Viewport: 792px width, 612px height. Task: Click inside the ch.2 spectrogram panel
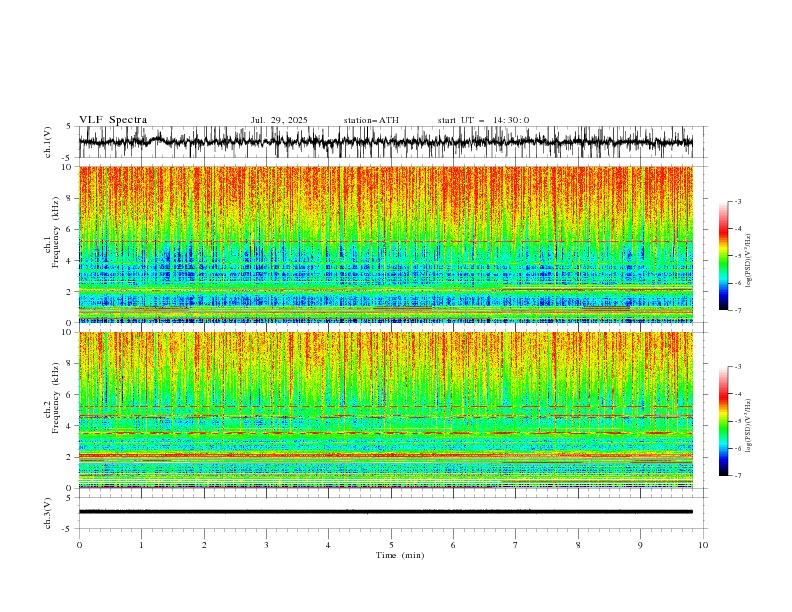point(385,410)
